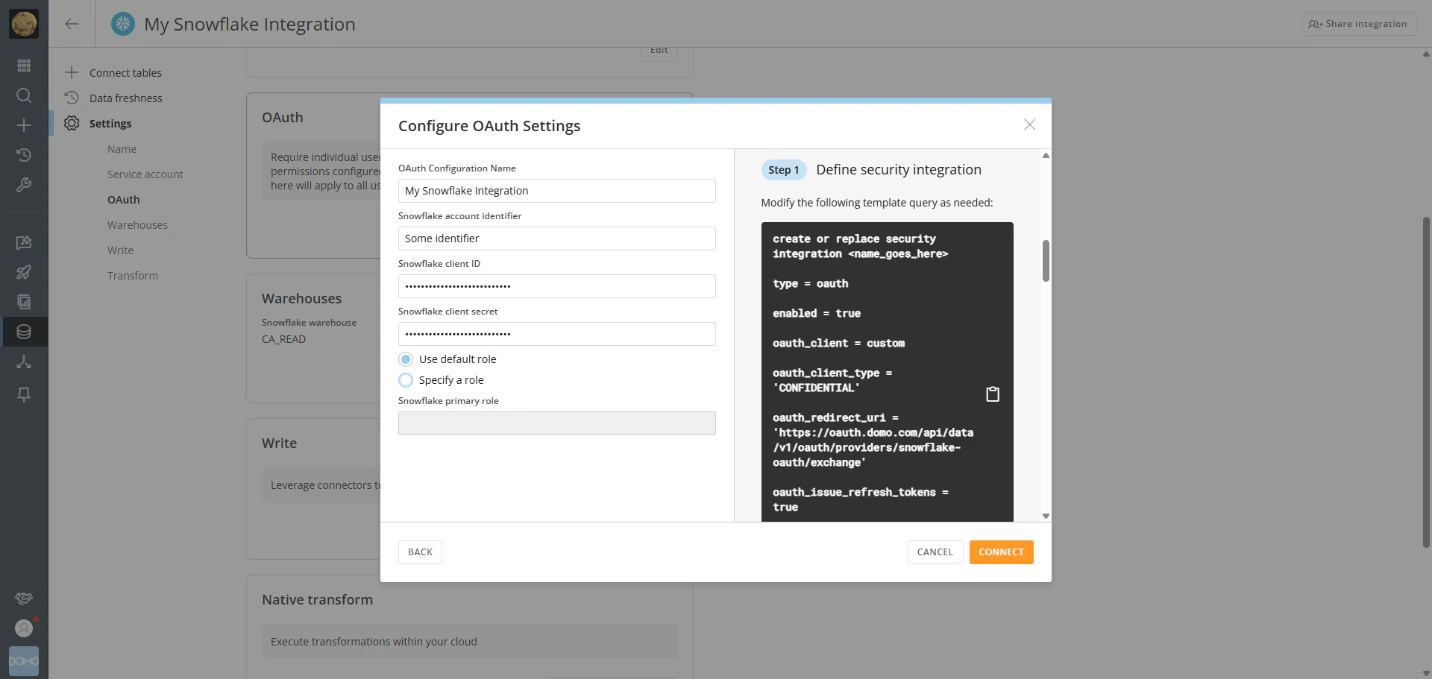
Task: Go to the Warehouses settings item
Action: click(137, 225)
